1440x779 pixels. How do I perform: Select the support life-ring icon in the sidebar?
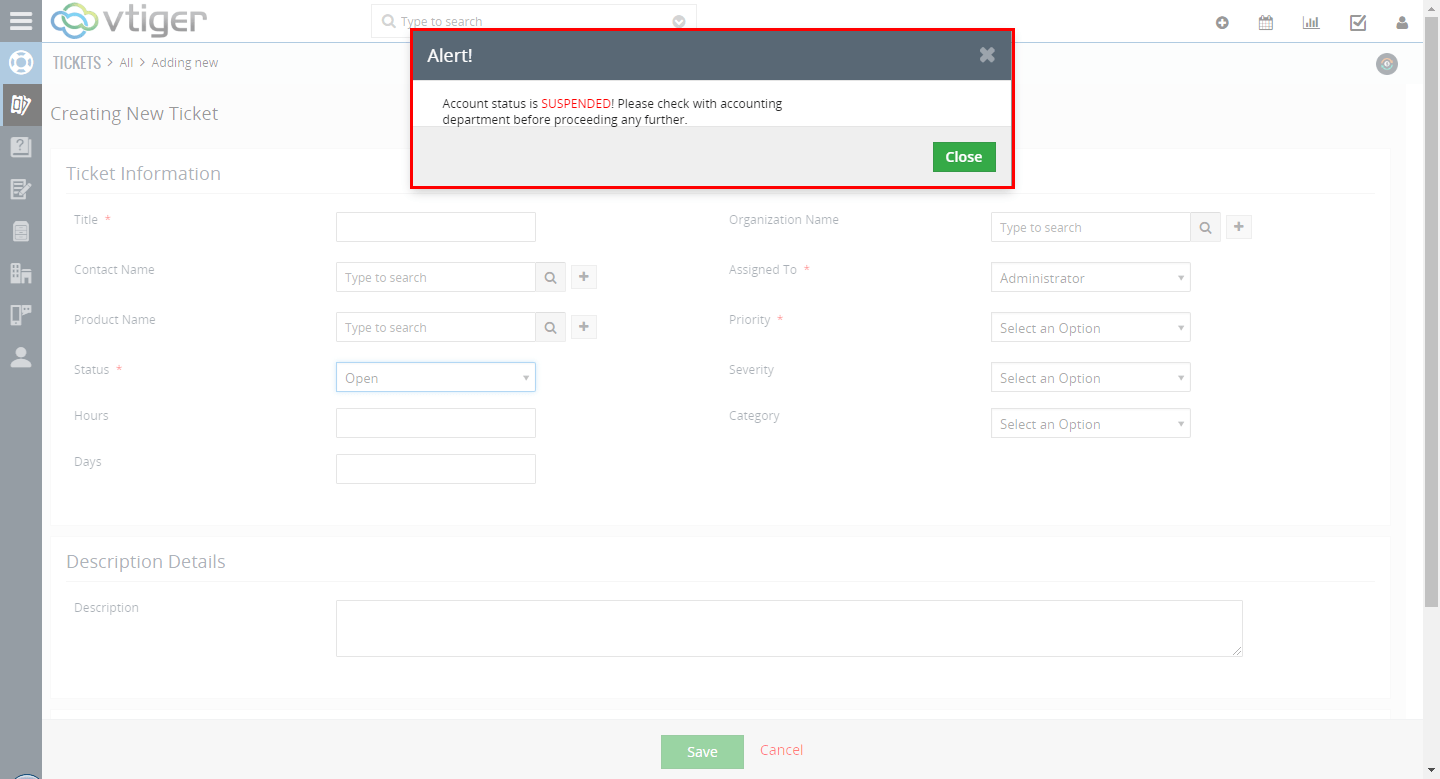click(x=21, y=62)
